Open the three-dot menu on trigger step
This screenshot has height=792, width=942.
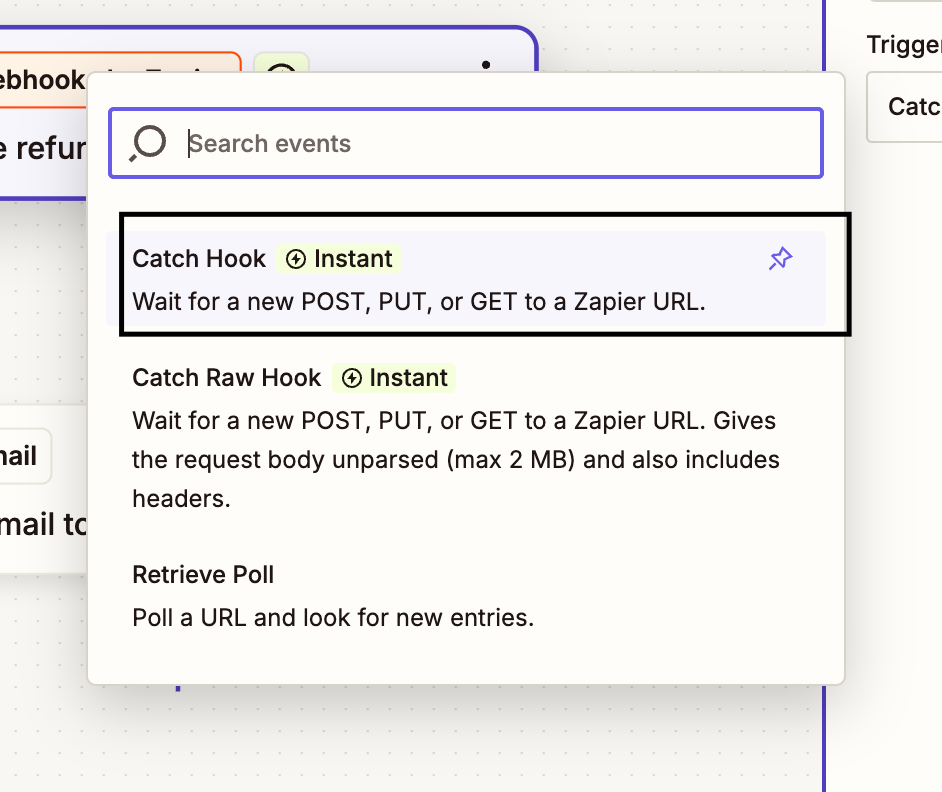[x=486, y=64]
